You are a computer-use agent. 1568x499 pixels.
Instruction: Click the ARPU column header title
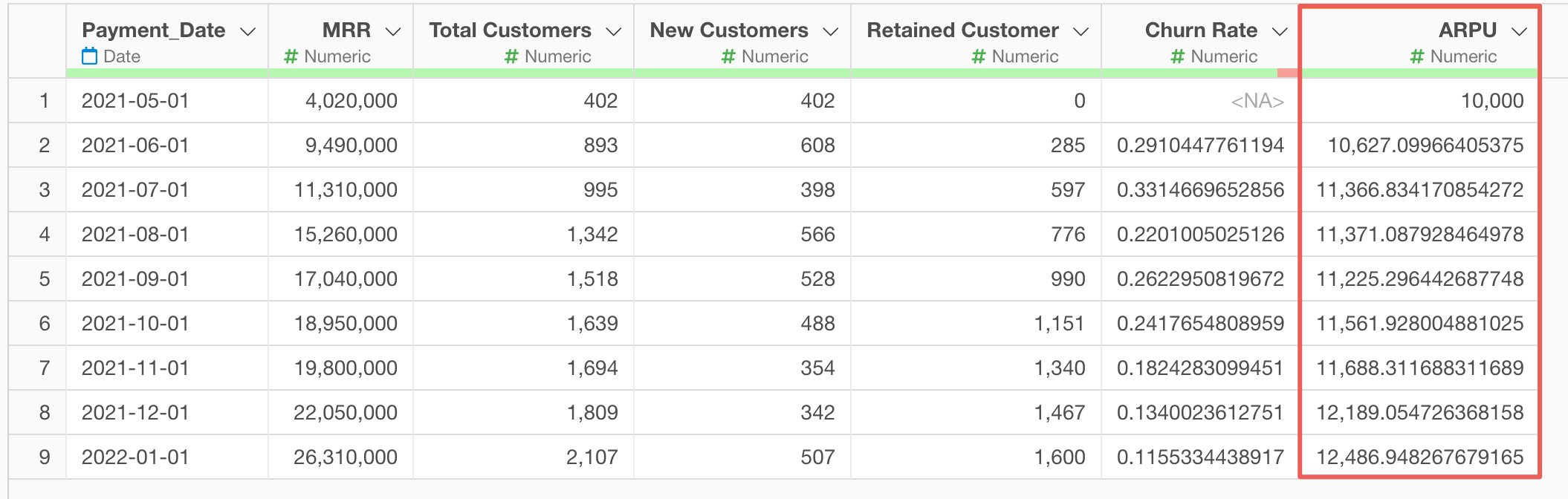[1467, 30]
